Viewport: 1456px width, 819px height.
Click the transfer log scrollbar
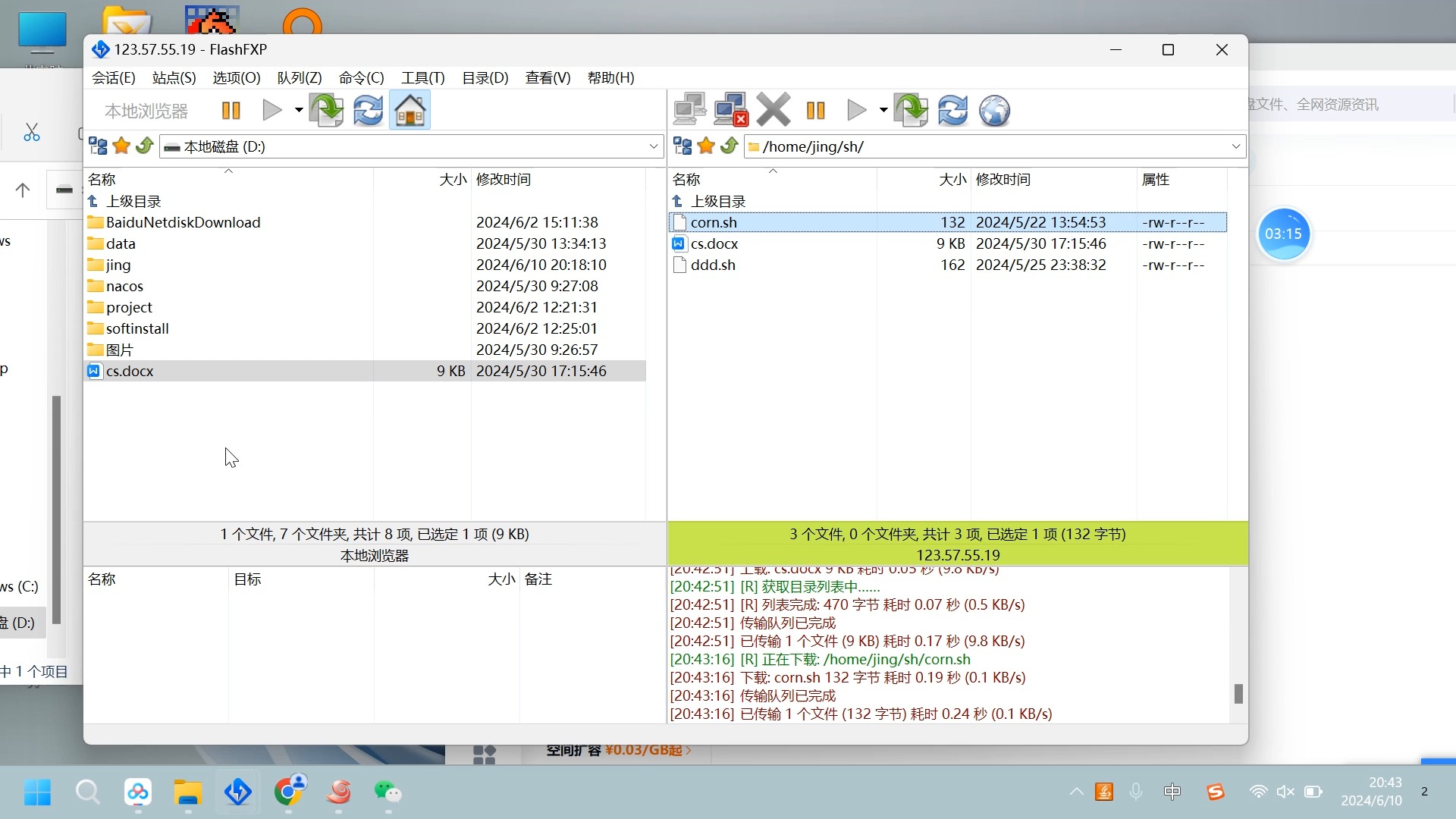1238,693
